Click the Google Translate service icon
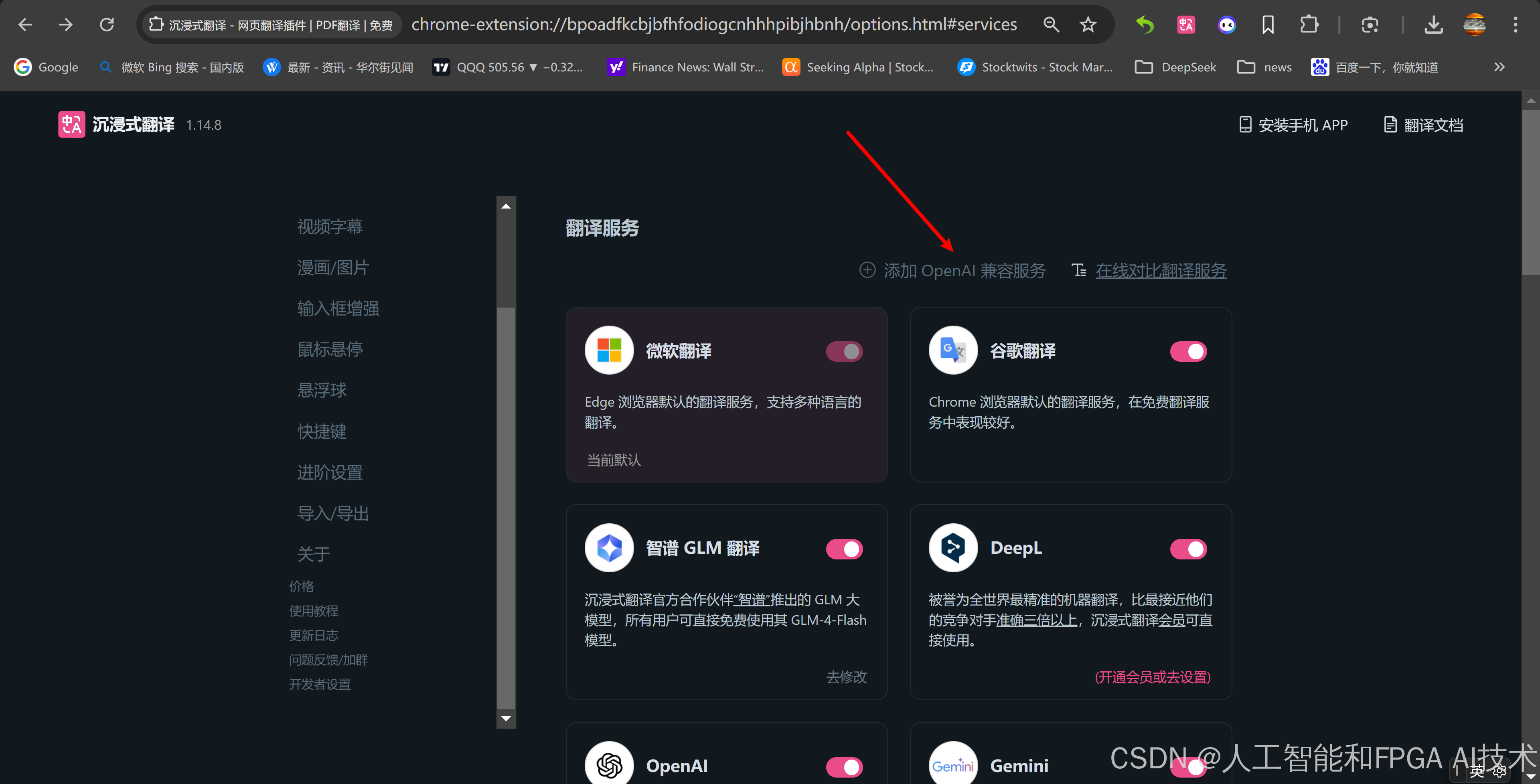This screenshot has height=784, width=1540. [952, 350]
